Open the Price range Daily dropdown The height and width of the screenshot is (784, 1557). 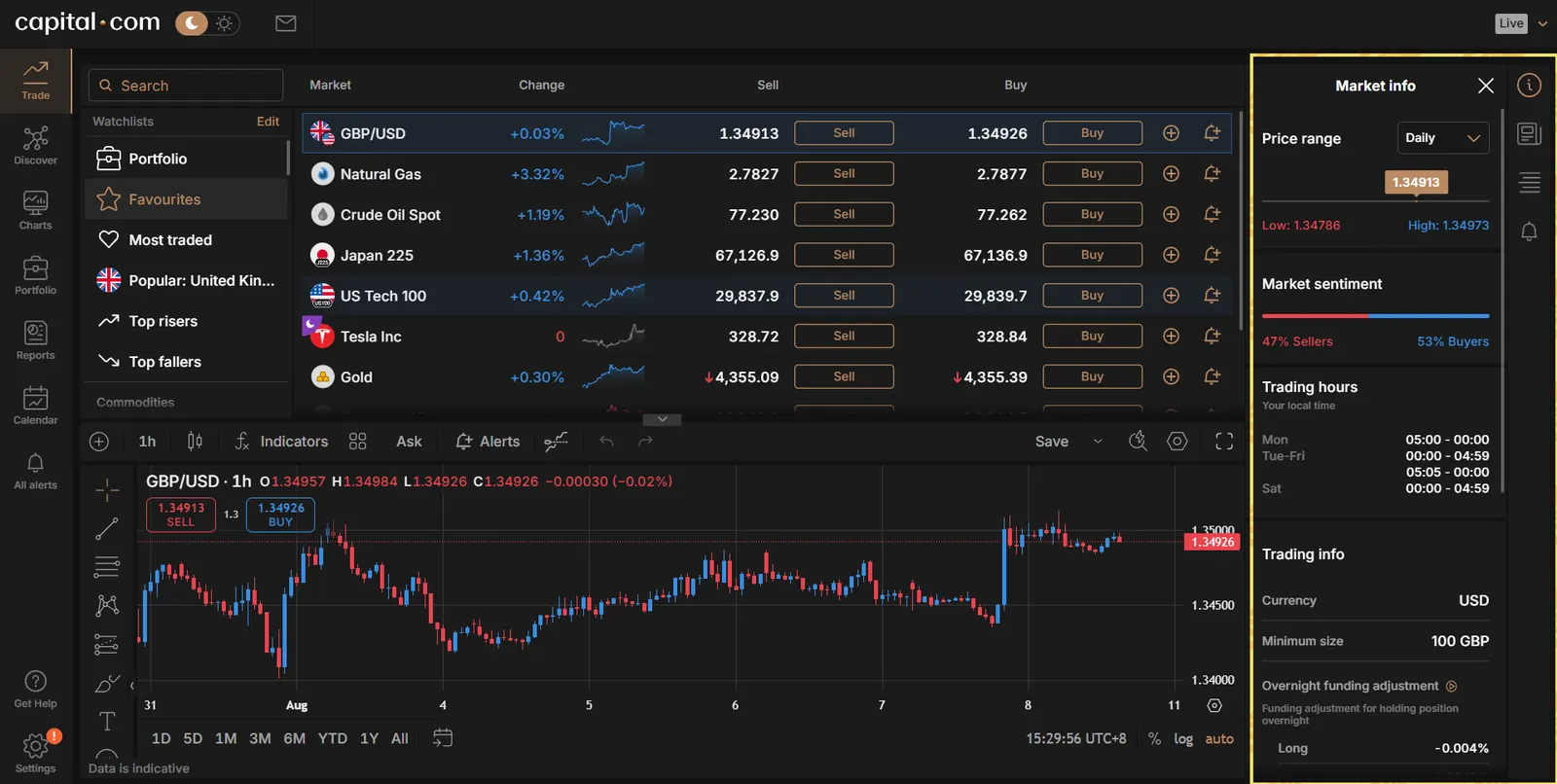click(1443, 138)
